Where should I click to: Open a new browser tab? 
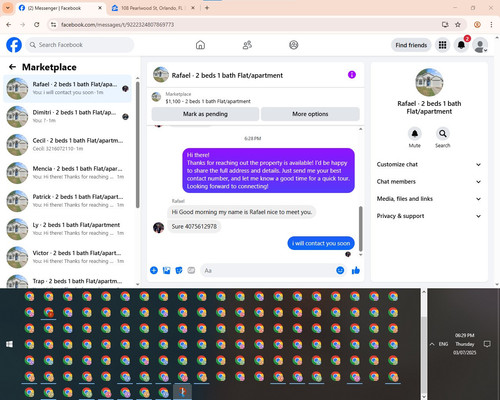pyautogui.click(x=207, y=8)
